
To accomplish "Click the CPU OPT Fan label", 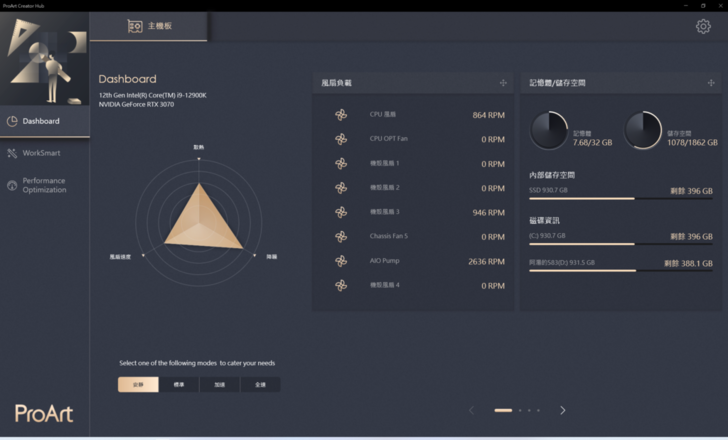I will pos(389,138).
